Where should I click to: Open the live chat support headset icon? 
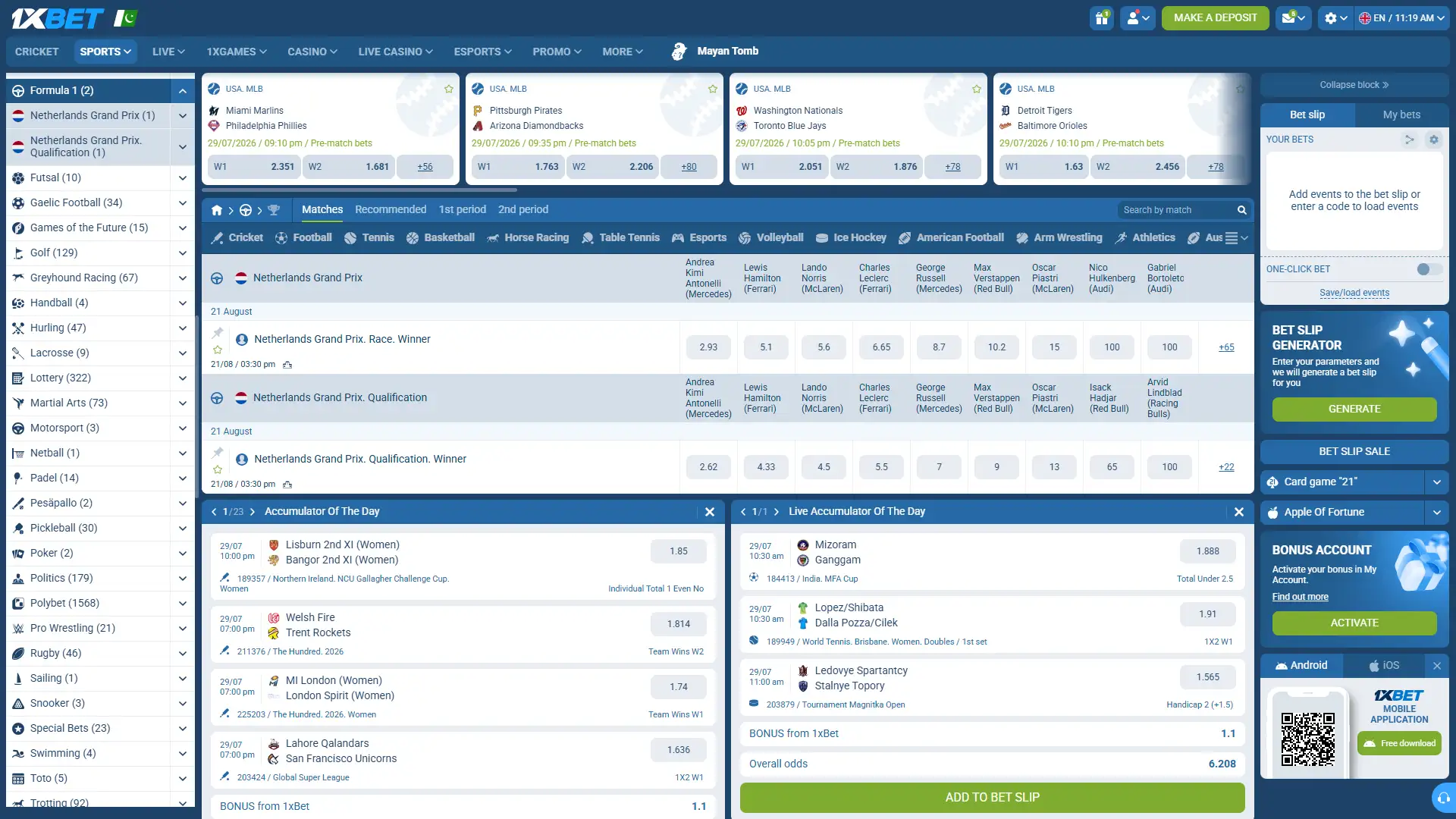tap(1444, 798)
